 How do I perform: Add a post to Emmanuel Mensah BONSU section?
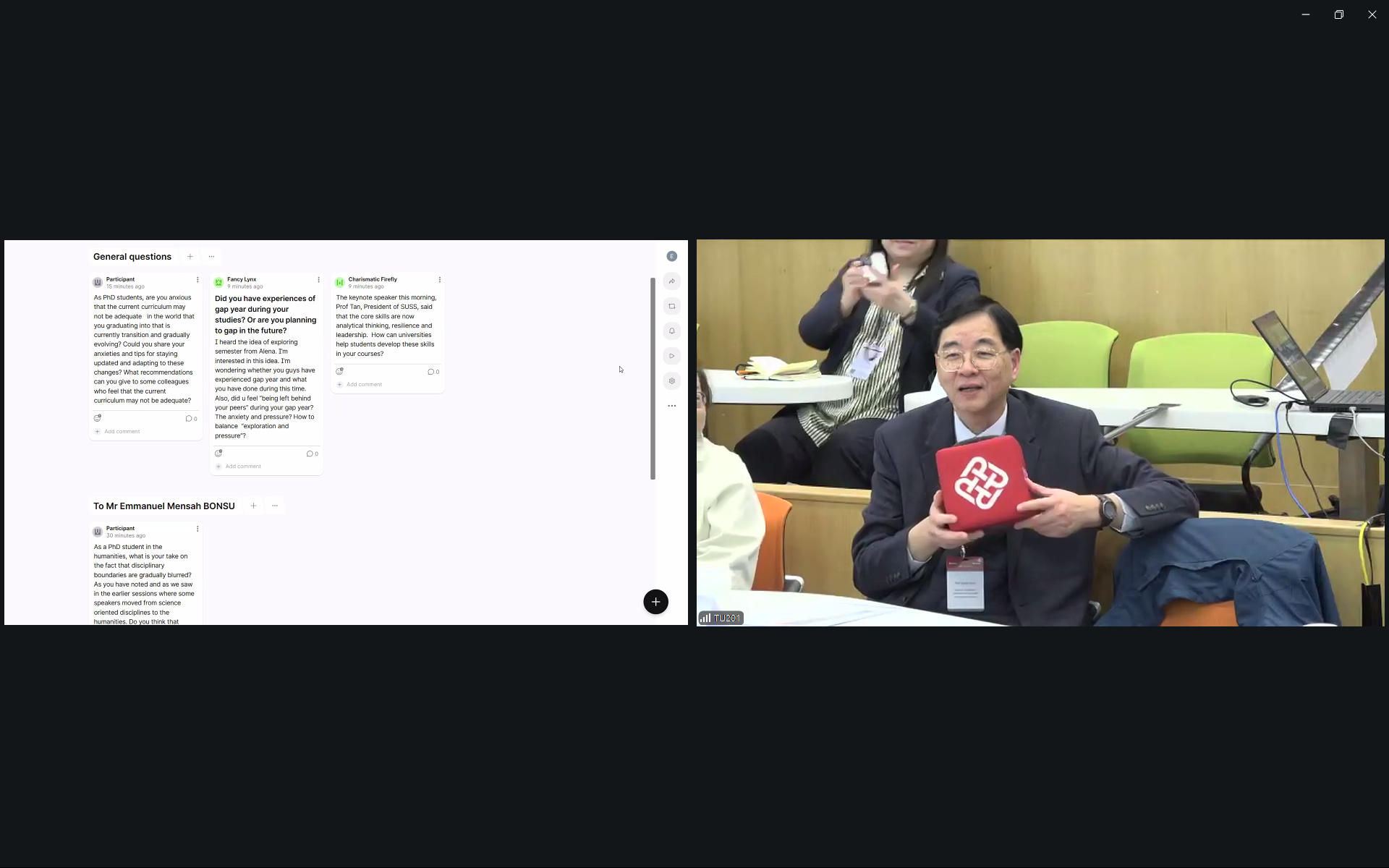click(253, 506)
